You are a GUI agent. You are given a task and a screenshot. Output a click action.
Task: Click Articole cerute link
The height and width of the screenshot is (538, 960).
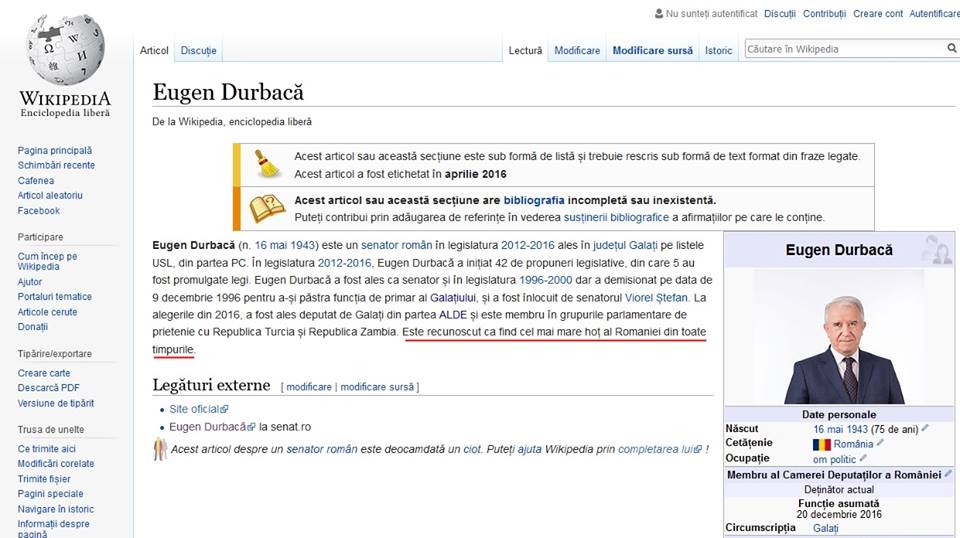(x=47, y=312)
